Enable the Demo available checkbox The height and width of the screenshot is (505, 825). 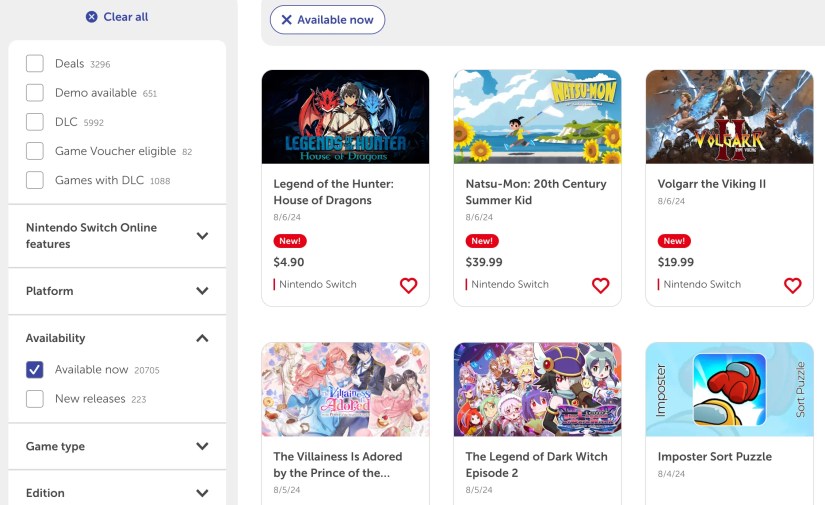tap(35, 93)
